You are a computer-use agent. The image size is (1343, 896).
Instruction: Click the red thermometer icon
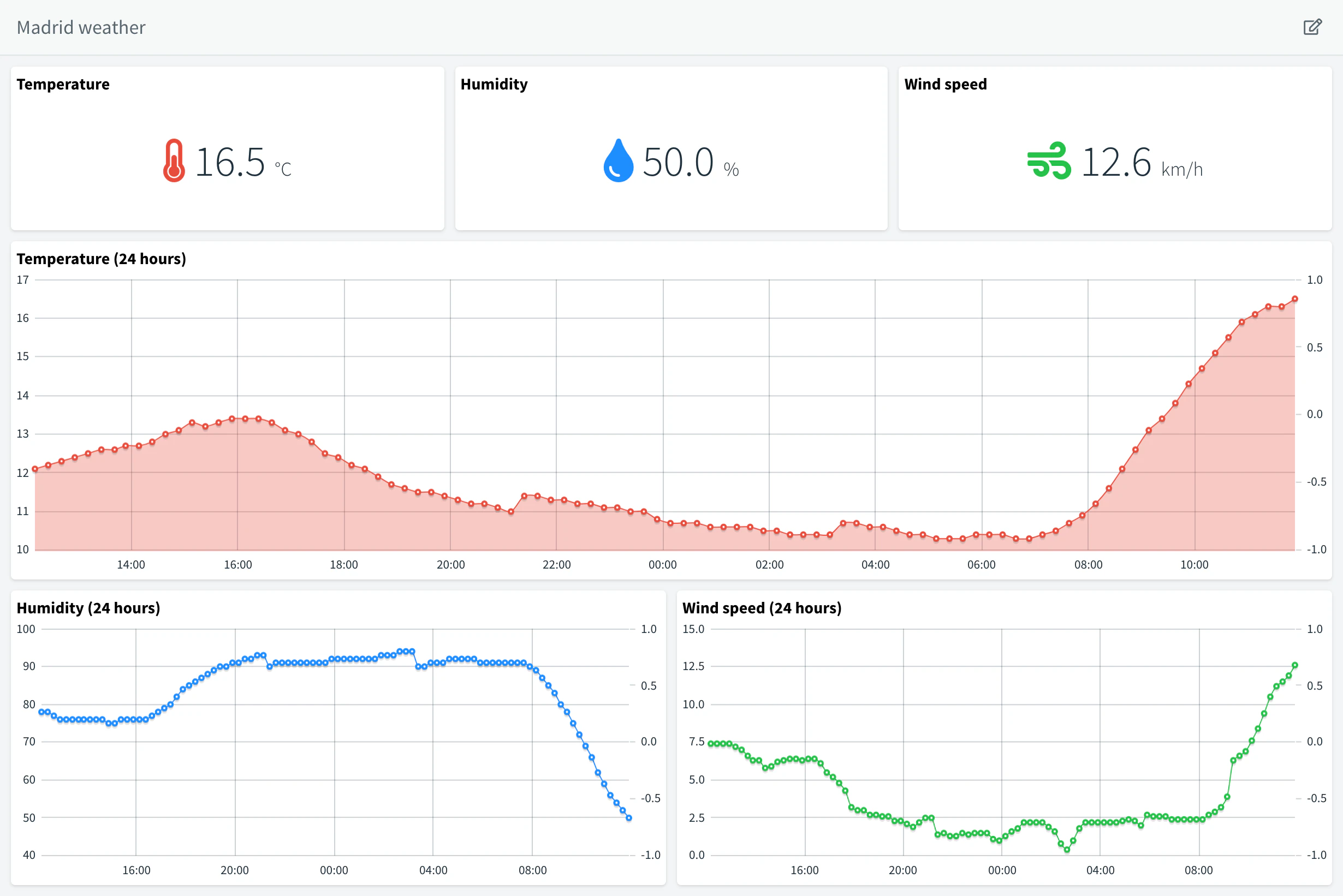pos(174,160)
